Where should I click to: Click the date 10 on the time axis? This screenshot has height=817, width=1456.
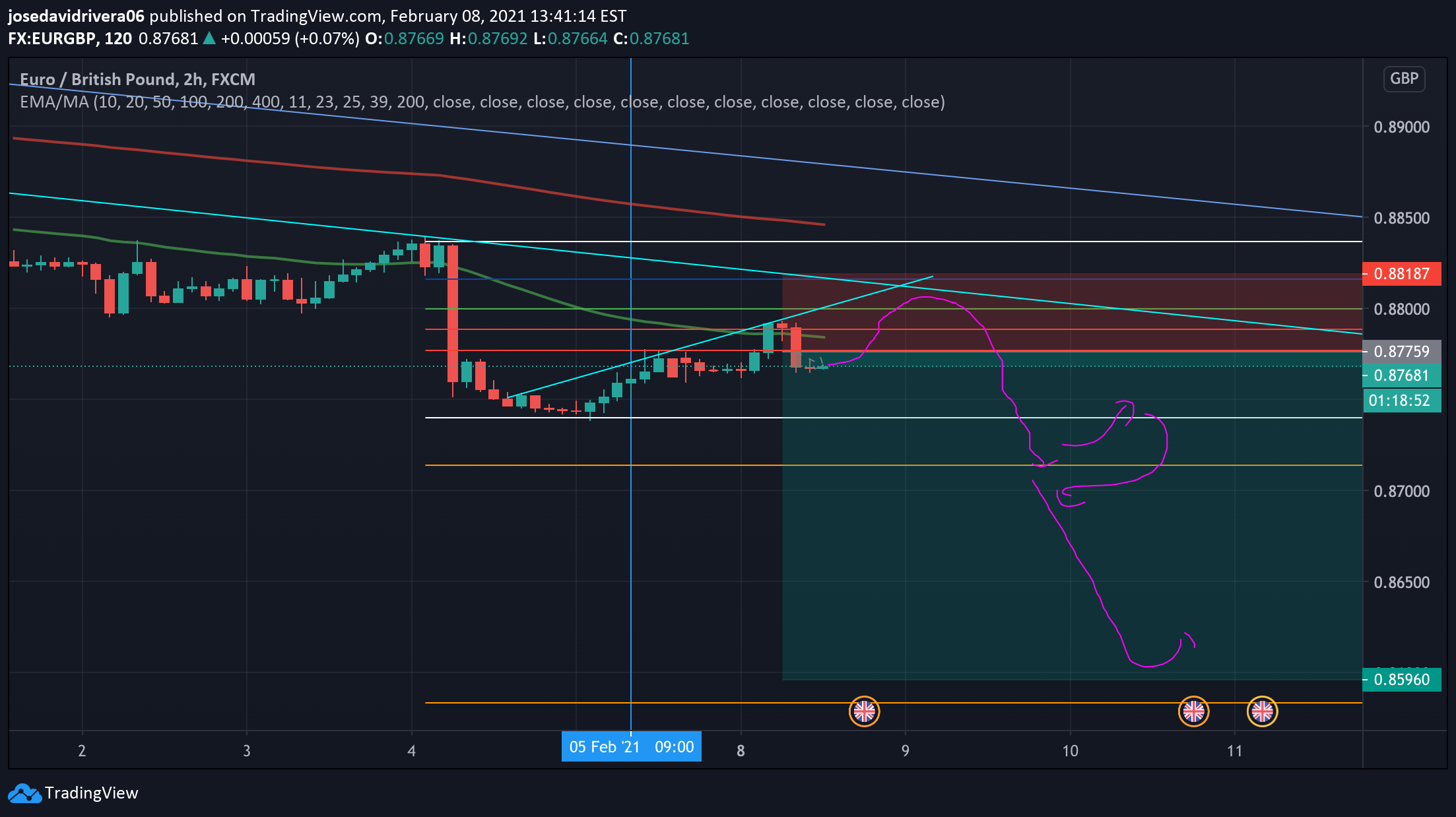1070,751
